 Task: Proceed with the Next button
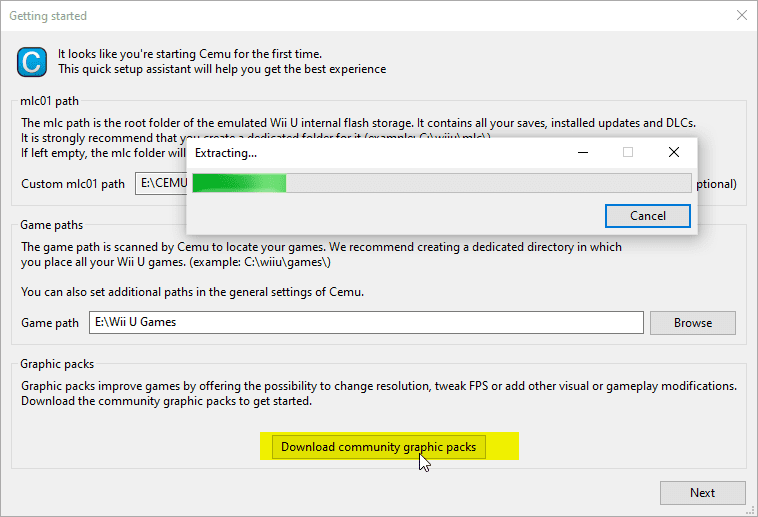tap(702, 492)
